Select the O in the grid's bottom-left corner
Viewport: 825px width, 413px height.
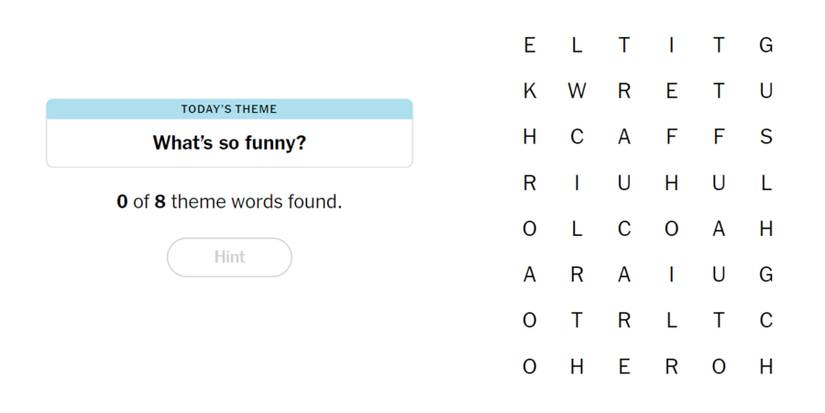529,367
